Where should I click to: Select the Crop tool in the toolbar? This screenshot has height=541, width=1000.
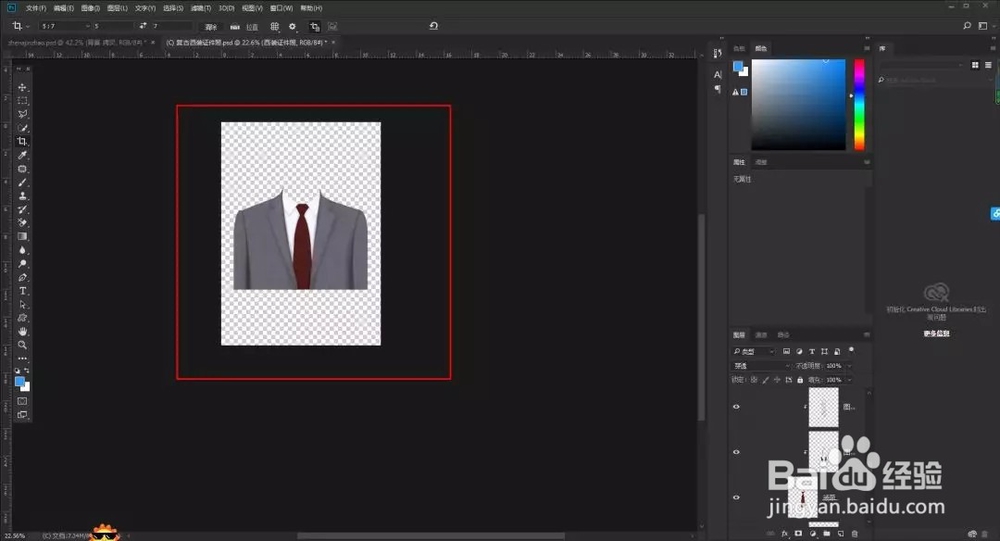pos(22,142)
